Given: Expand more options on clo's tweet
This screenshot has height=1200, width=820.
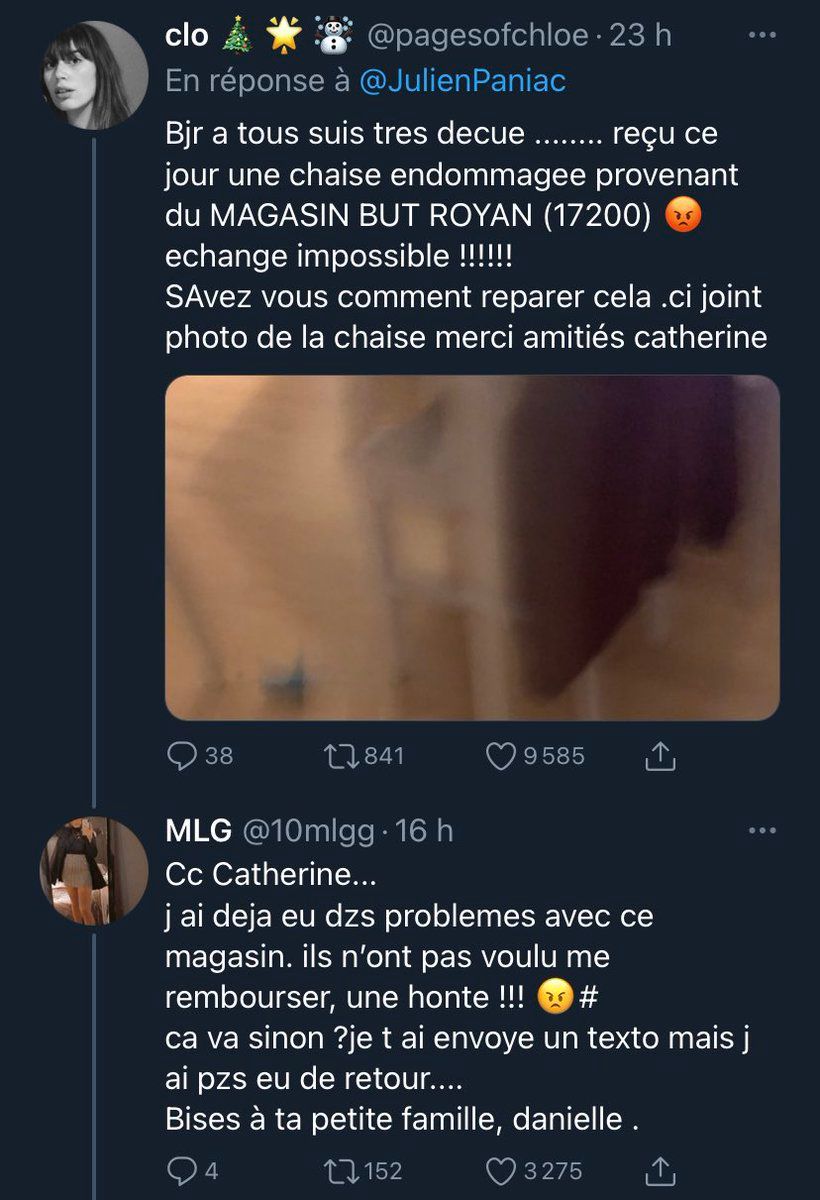Looking at the screenshot, I should (763, 36).
